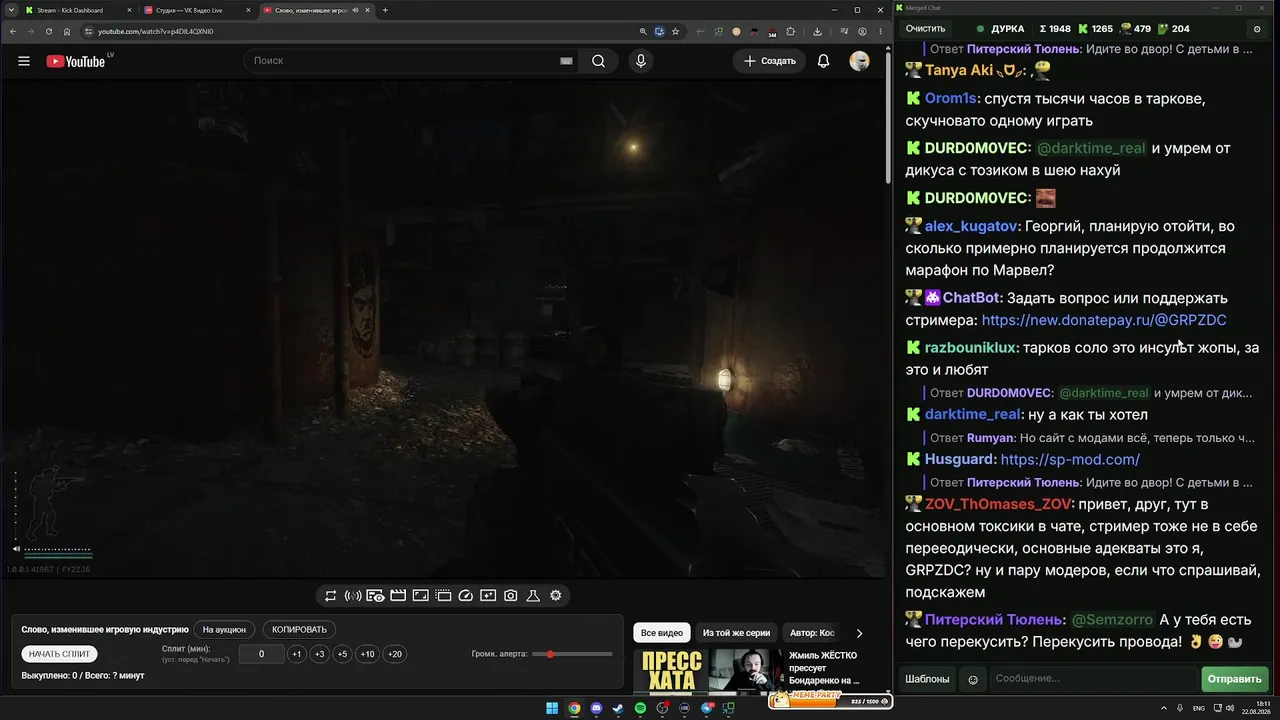Go to YouTube home via the logo
The height and width of the screenshot is (720, 1280).
(x=76, y=61)
